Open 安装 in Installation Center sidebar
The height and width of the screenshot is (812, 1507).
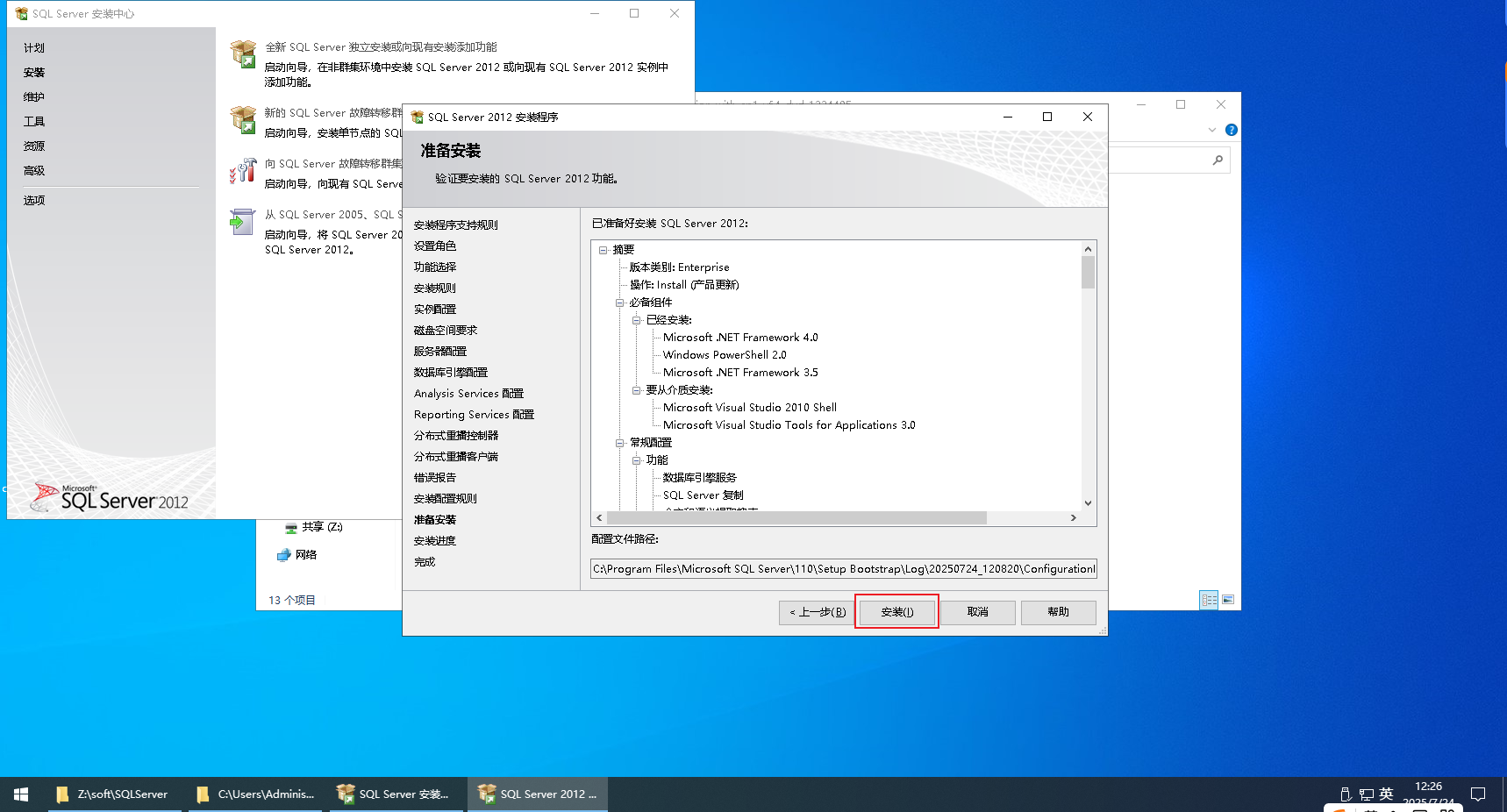[x=34, y=73]
